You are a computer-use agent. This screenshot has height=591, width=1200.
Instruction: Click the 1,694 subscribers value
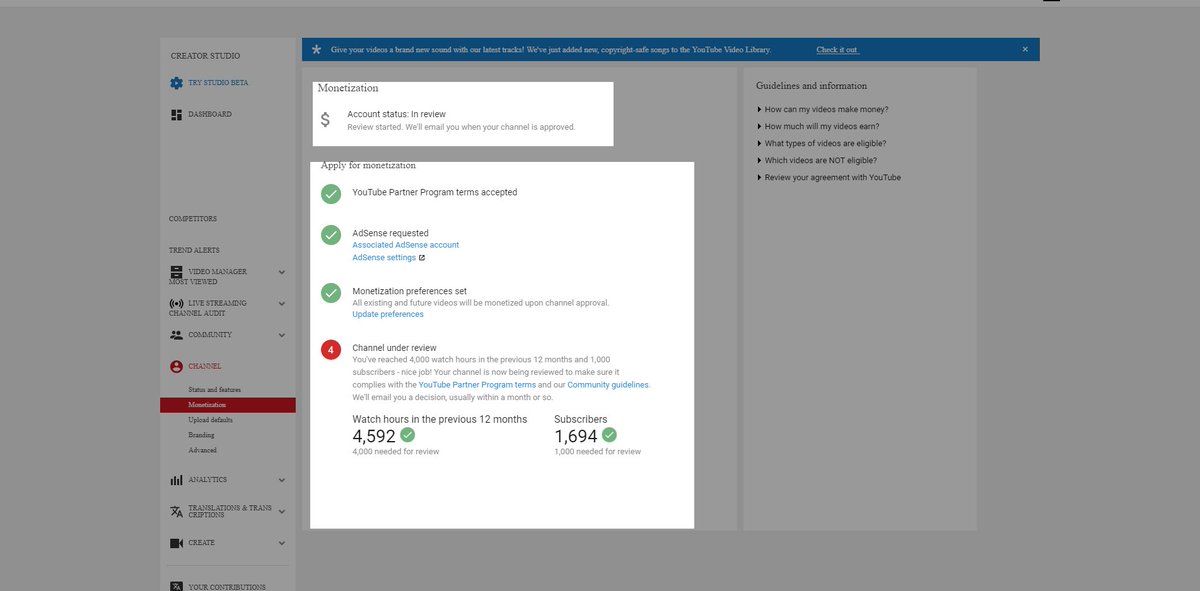click(x=576, y=437)
